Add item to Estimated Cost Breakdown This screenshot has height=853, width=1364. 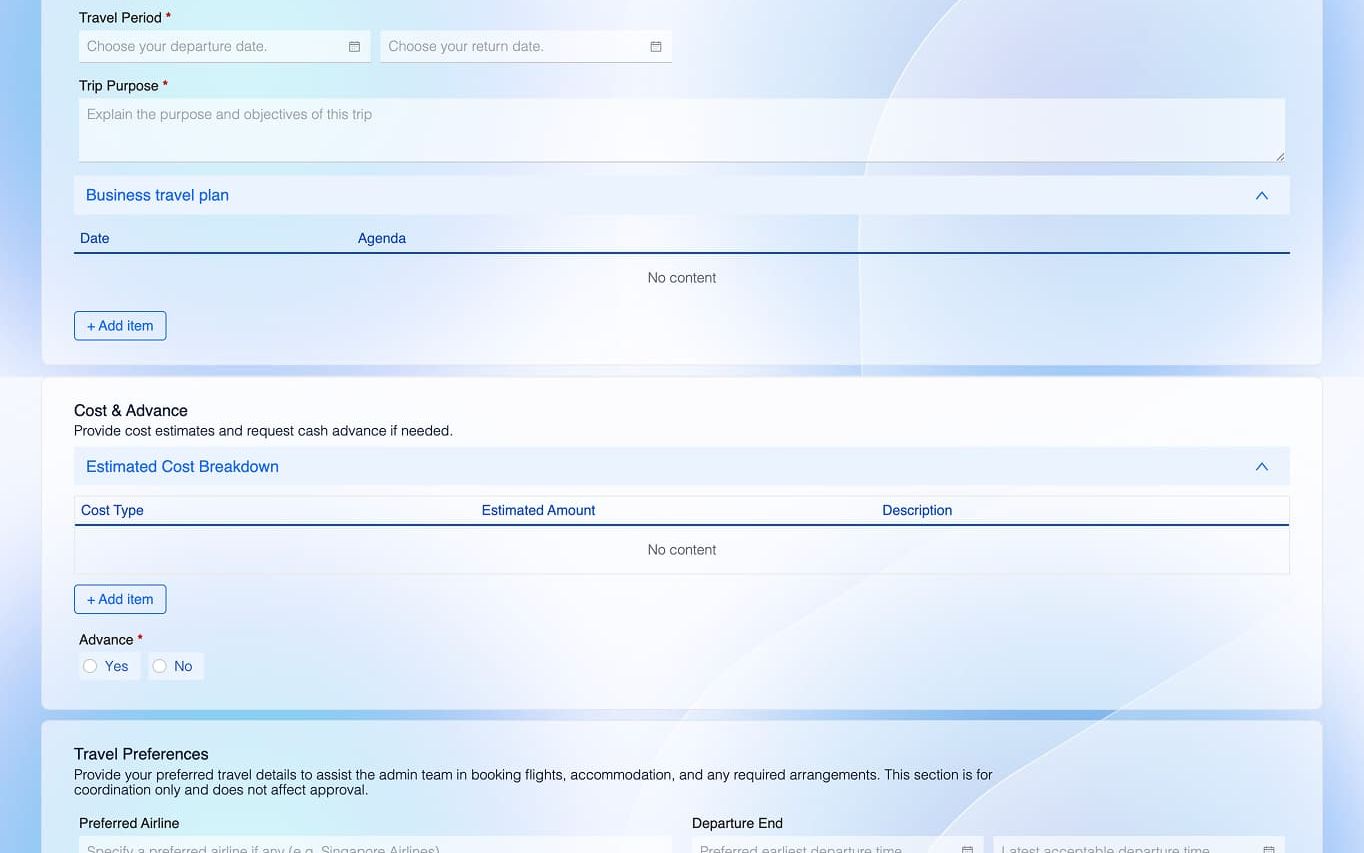[x=120, y=600]
